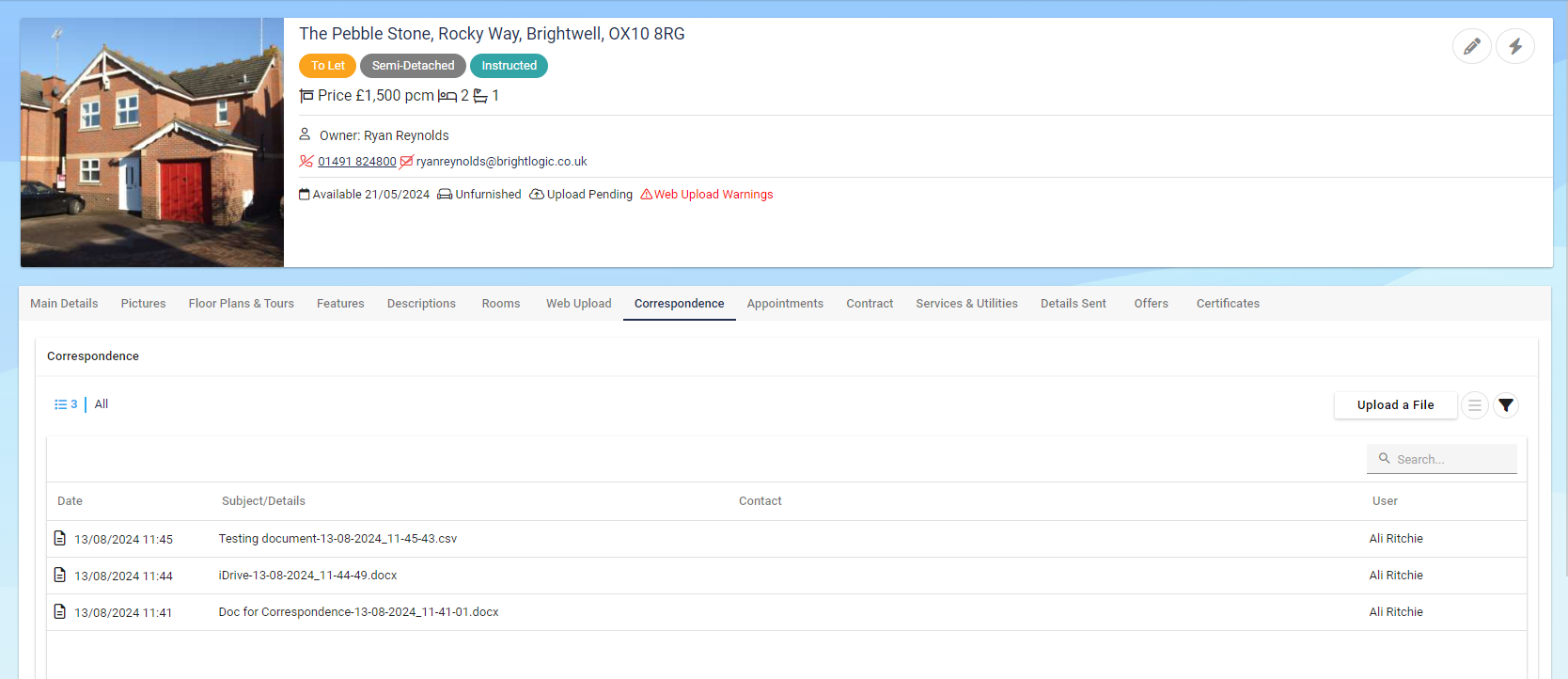
Task: Go to the Descriptions tab
Action: click(x=421, y=304)
